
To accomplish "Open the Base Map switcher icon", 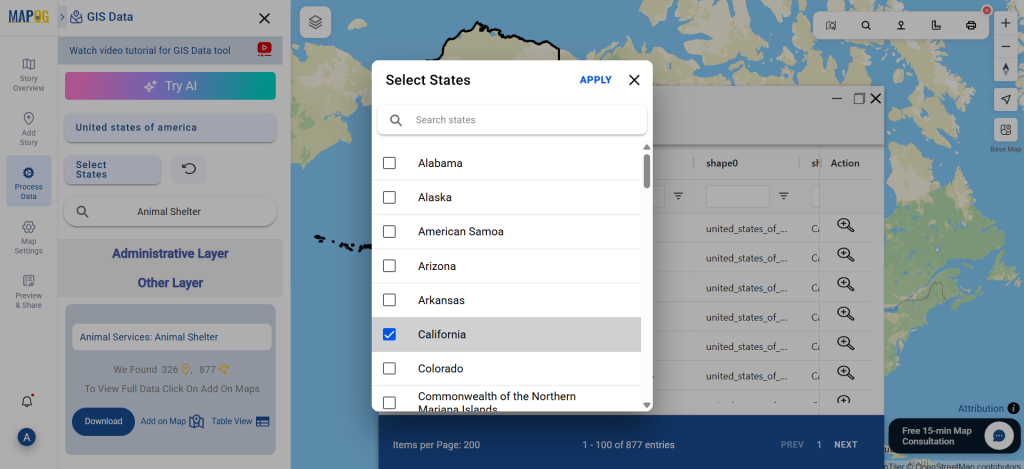I will tap(1006, 129).
